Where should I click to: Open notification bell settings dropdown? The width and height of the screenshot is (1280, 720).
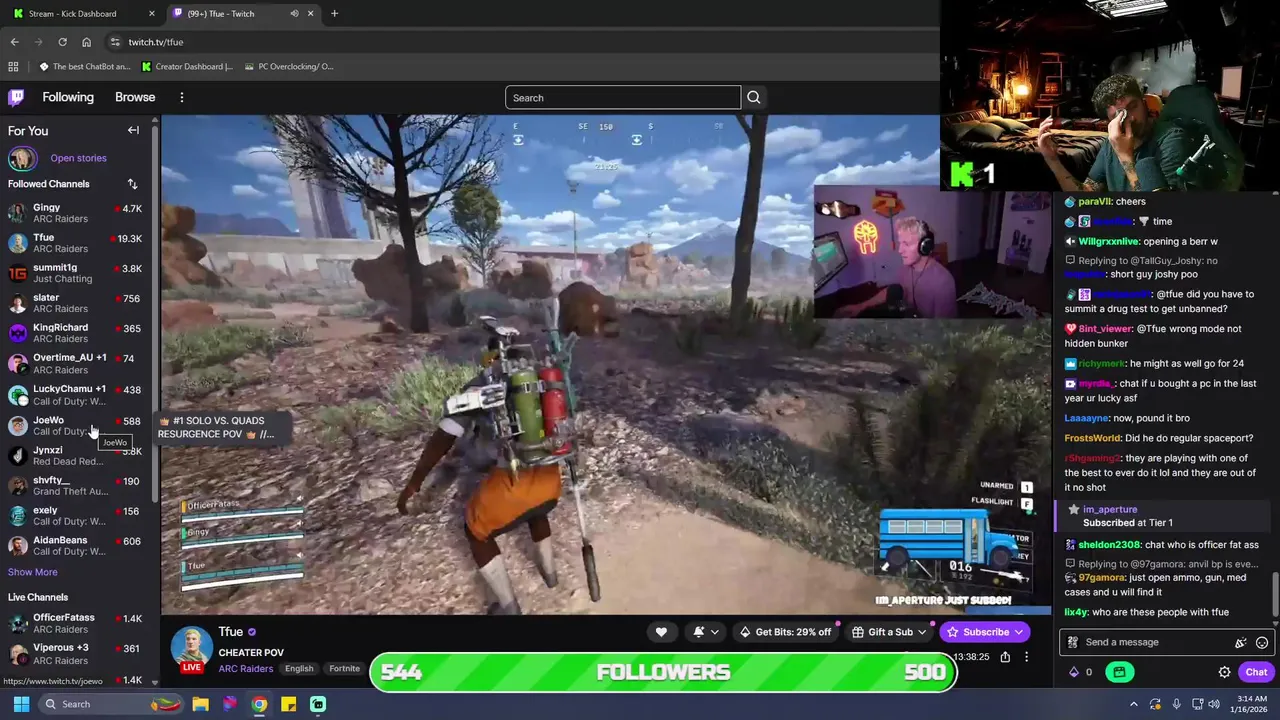pos(706,632)
